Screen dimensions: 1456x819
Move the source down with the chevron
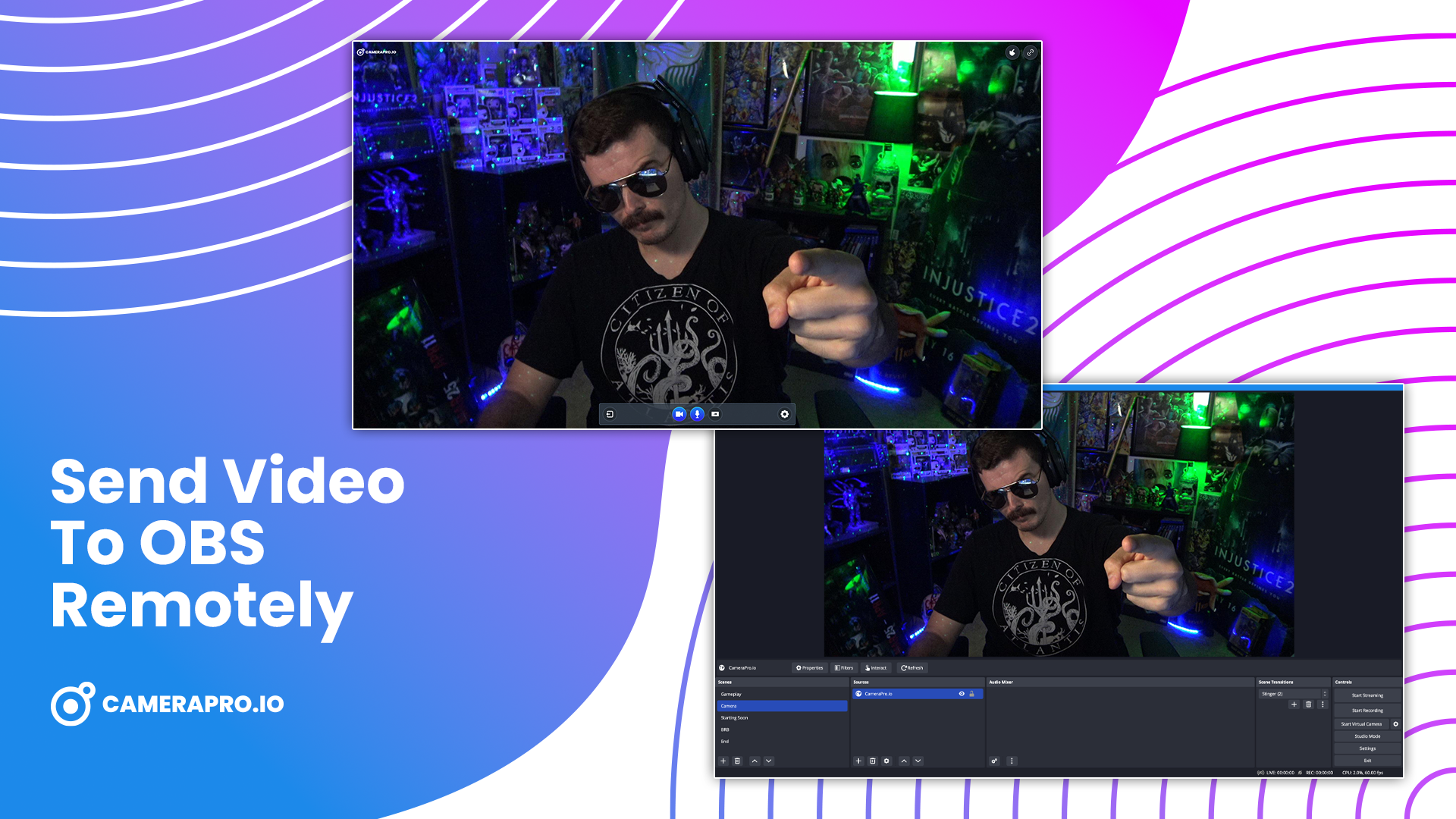pyautogui.click(x=918, y=761)
